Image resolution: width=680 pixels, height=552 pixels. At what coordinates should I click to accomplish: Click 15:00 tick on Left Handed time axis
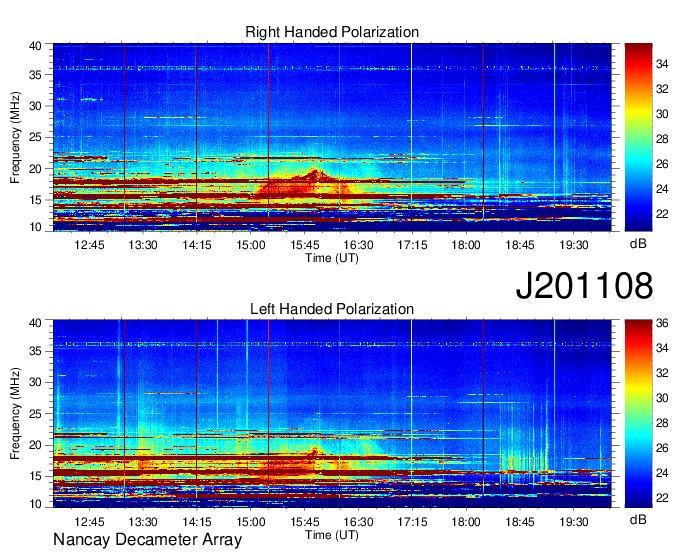click(251, 522)
